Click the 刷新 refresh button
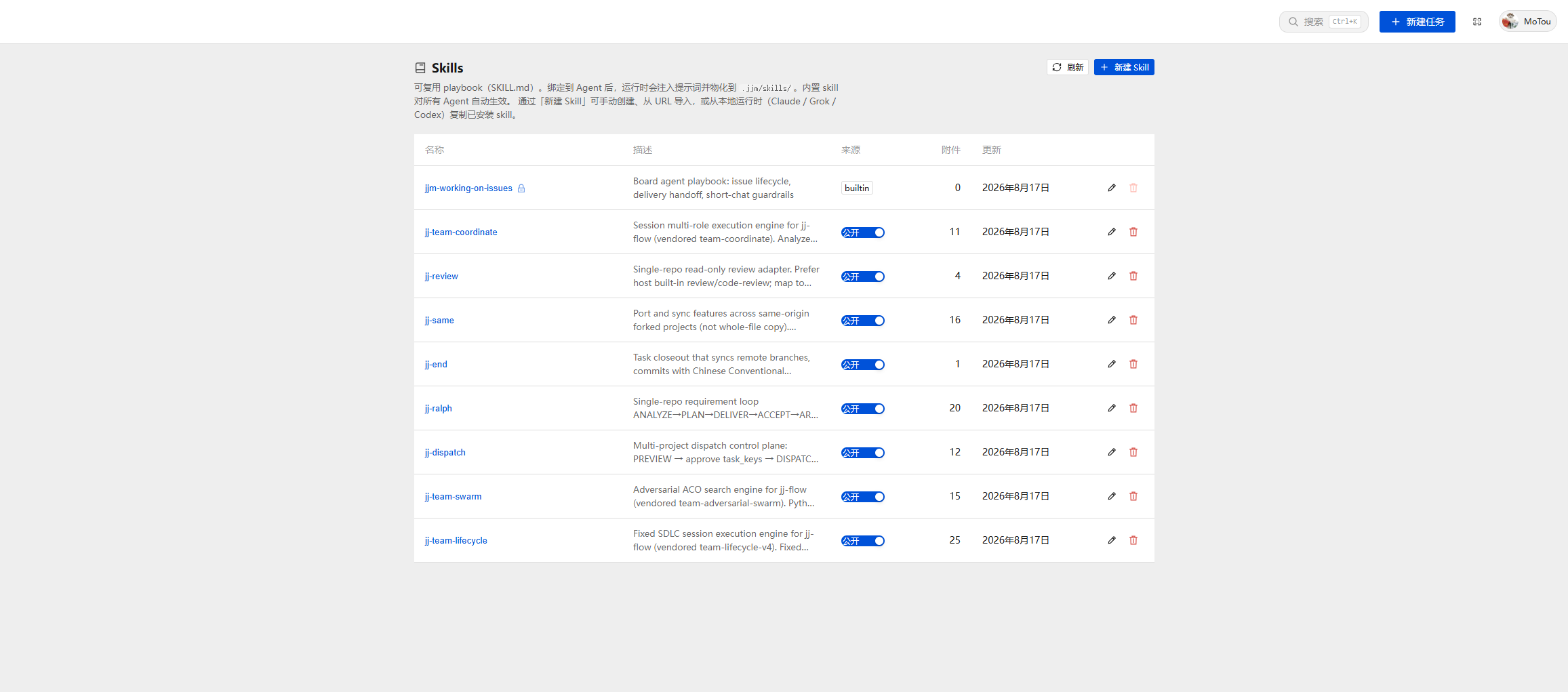 pyautogui.click(x=1068, y=67)
